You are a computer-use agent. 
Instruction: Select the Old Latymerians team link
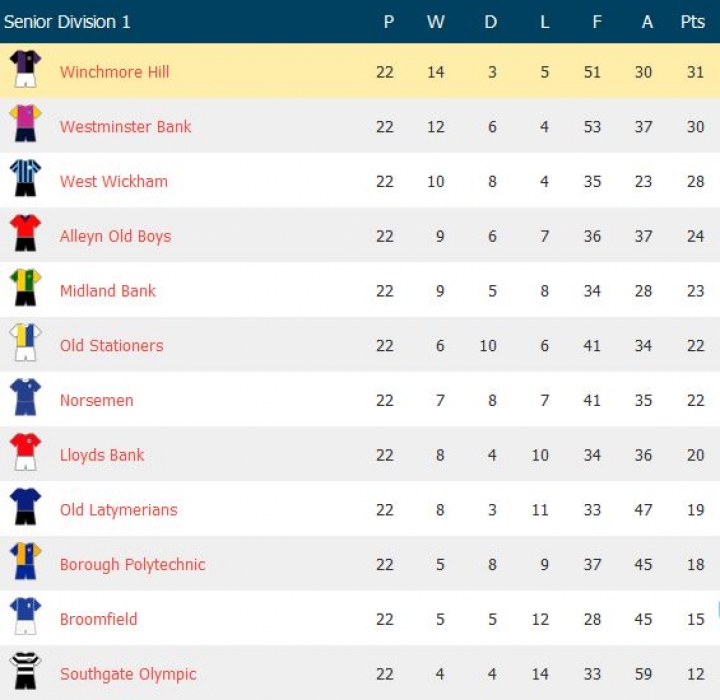[x=118, y=510]
